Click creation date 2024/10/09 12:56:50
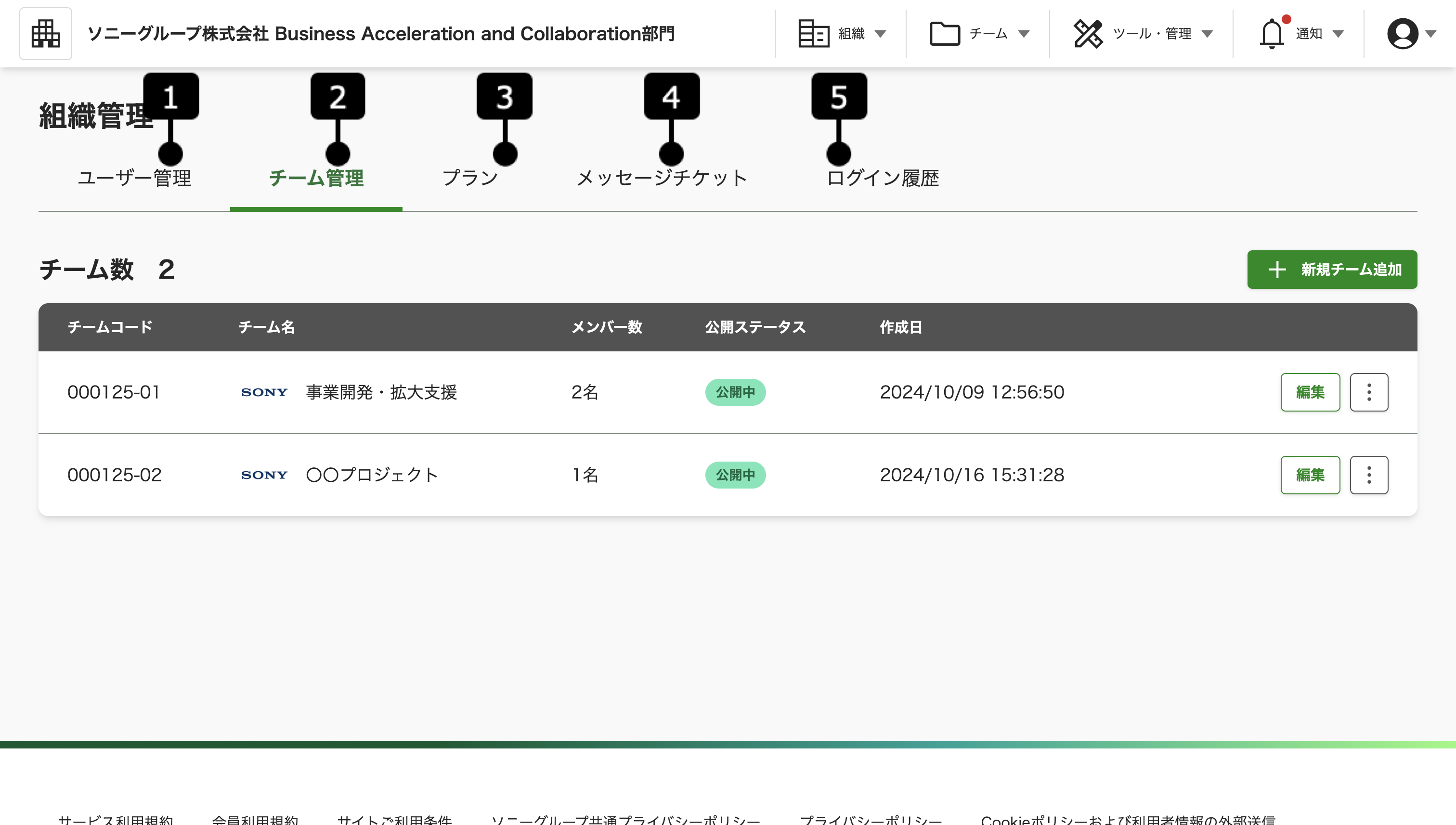The image size is (1456, 825). [x=972, y=392]
